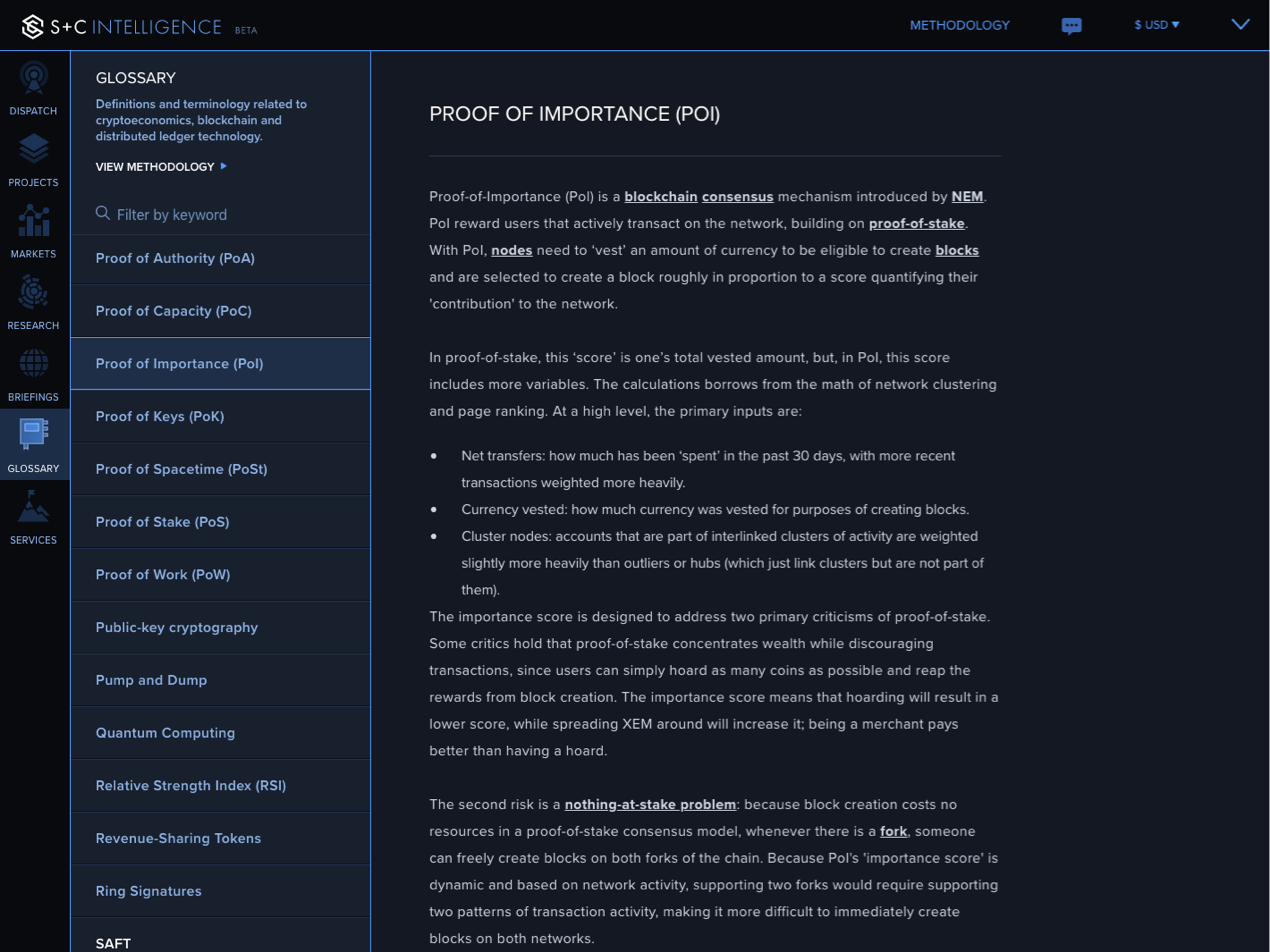The image size is (1270, 952).
Task: Select Relative Strength Index (RSI) entry
Action: click(220, 786)
